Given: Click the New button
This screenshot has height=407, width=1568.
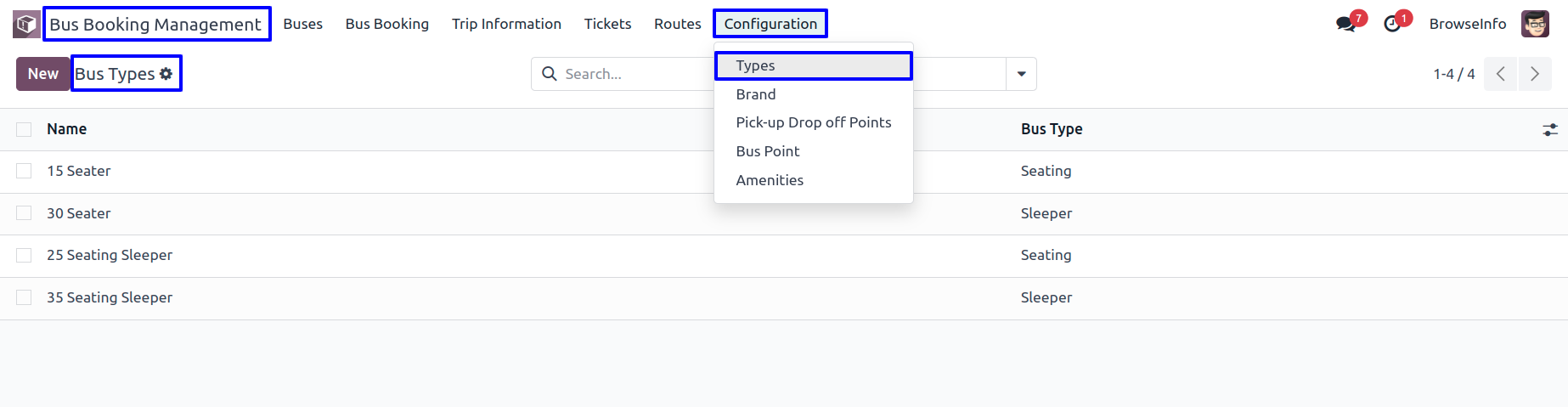Looking at the screenshot, I should coord(42,74).
